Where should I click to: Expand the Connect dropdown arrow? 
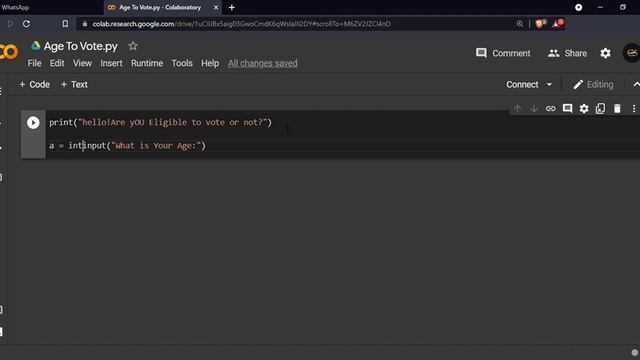pos(549,84)
